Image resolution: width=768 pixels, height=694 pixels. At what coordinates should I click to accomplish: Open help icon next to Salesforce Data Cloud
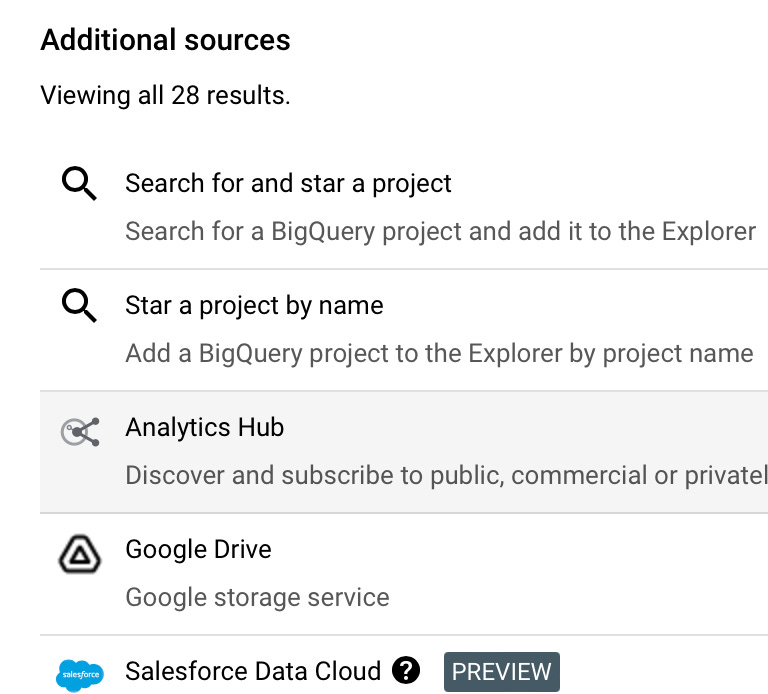click(x=406, y=671)
